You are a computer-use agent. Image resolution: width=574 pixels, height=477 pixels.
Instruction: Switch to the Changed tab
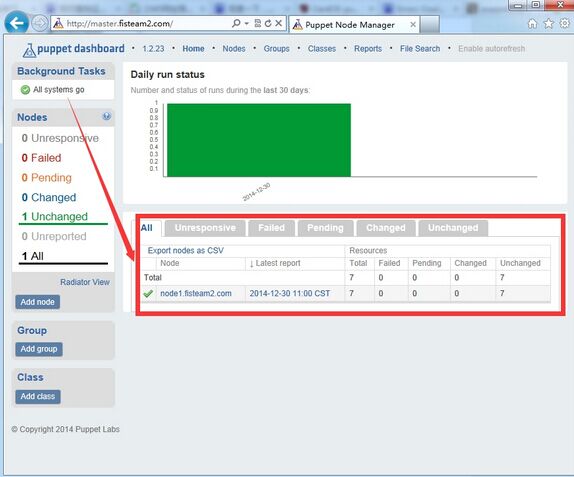[386, 228]
